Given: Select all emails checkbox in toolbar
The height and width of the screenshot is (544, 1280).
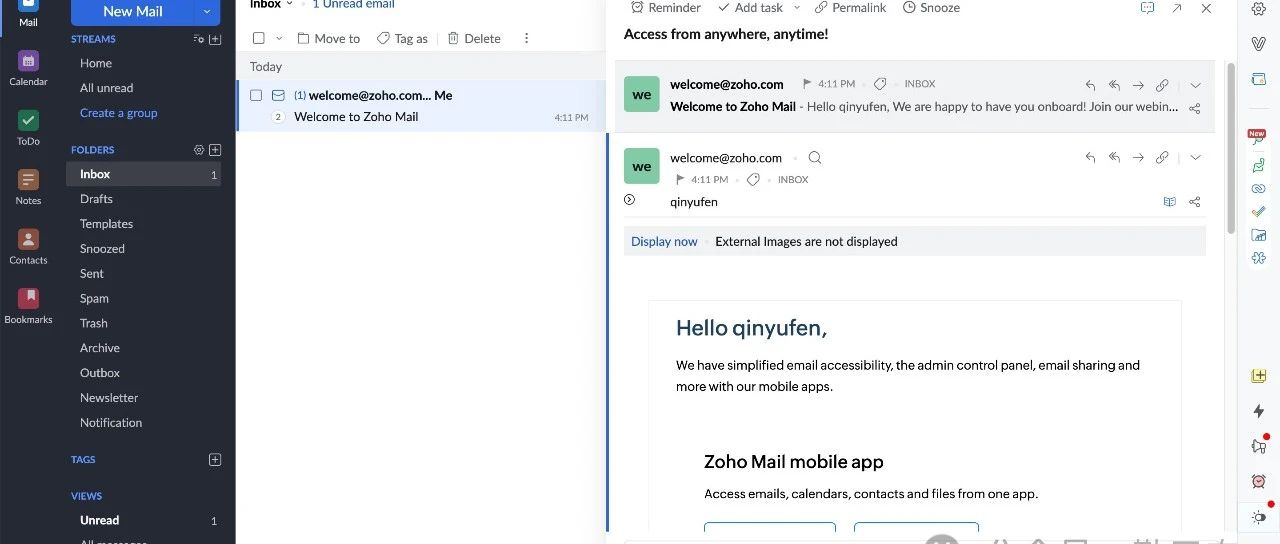Looking at the screenshot, I should coord(259,38).
